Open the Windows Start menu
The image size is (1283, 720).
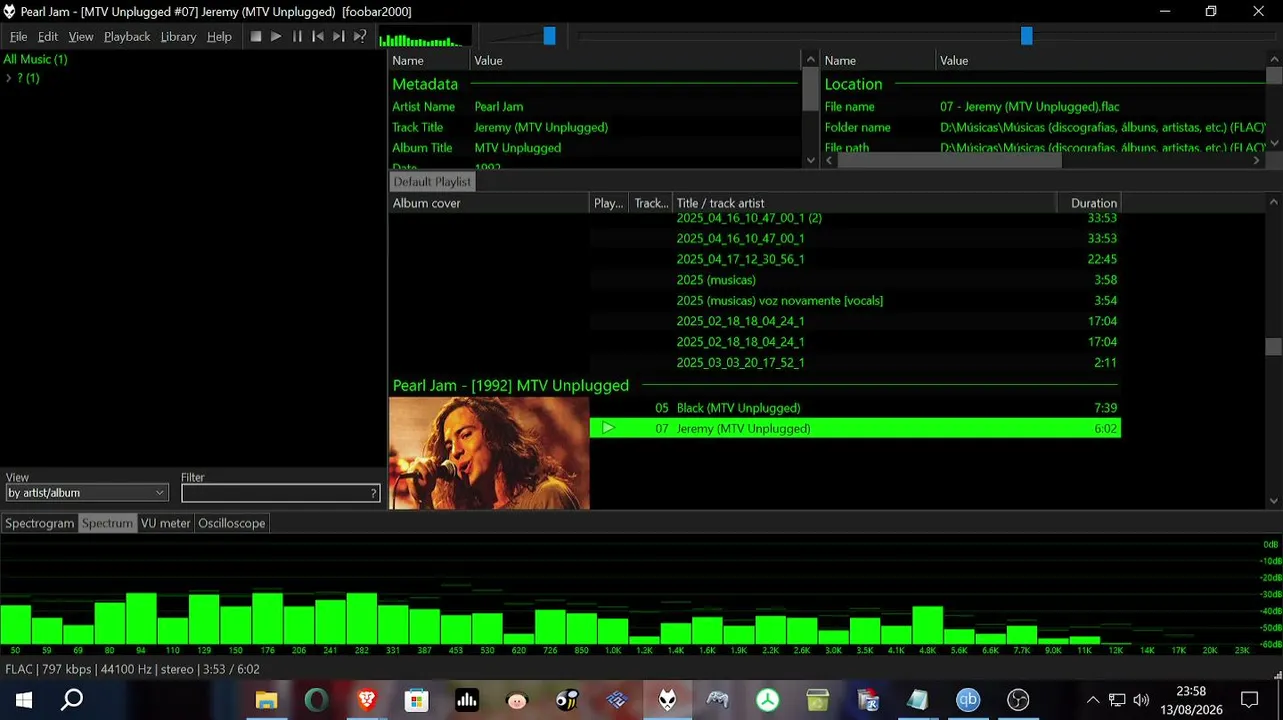click(x=23, y=700)
